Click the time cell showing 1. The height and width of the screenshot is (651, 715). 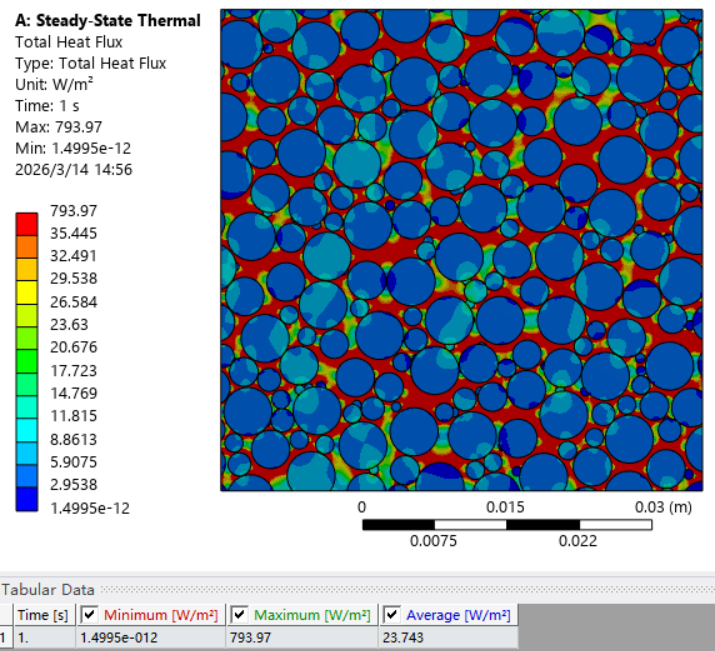click(x=45, y=637)
